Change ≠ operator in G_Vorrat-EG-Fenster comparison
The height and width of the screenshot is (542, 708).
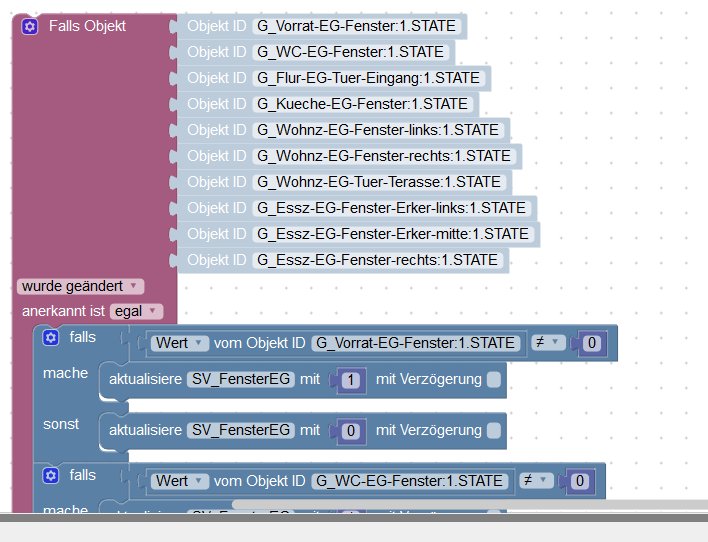click(548, 342)
